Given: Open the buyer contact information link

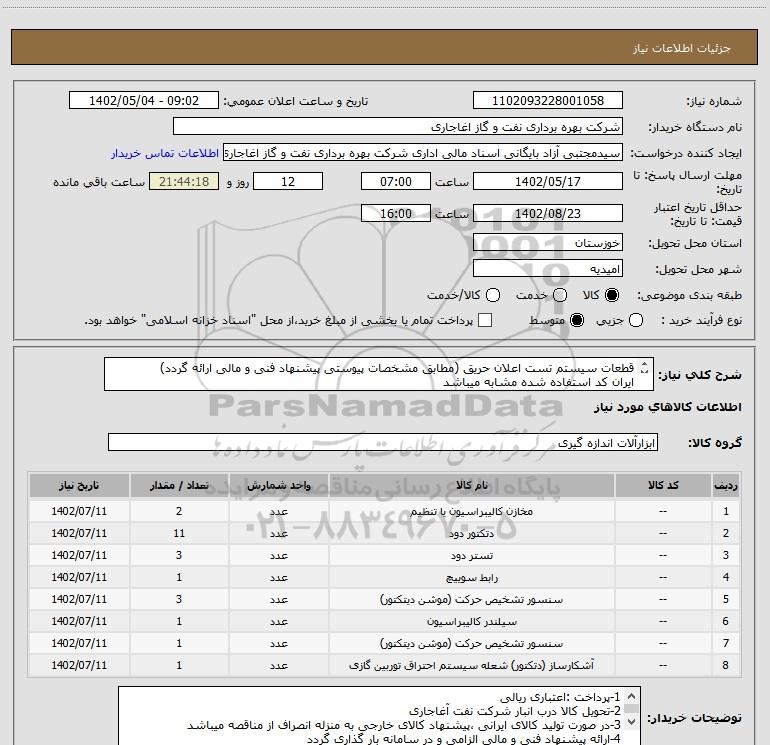Looking at the screenshot, I should [165, 153].
